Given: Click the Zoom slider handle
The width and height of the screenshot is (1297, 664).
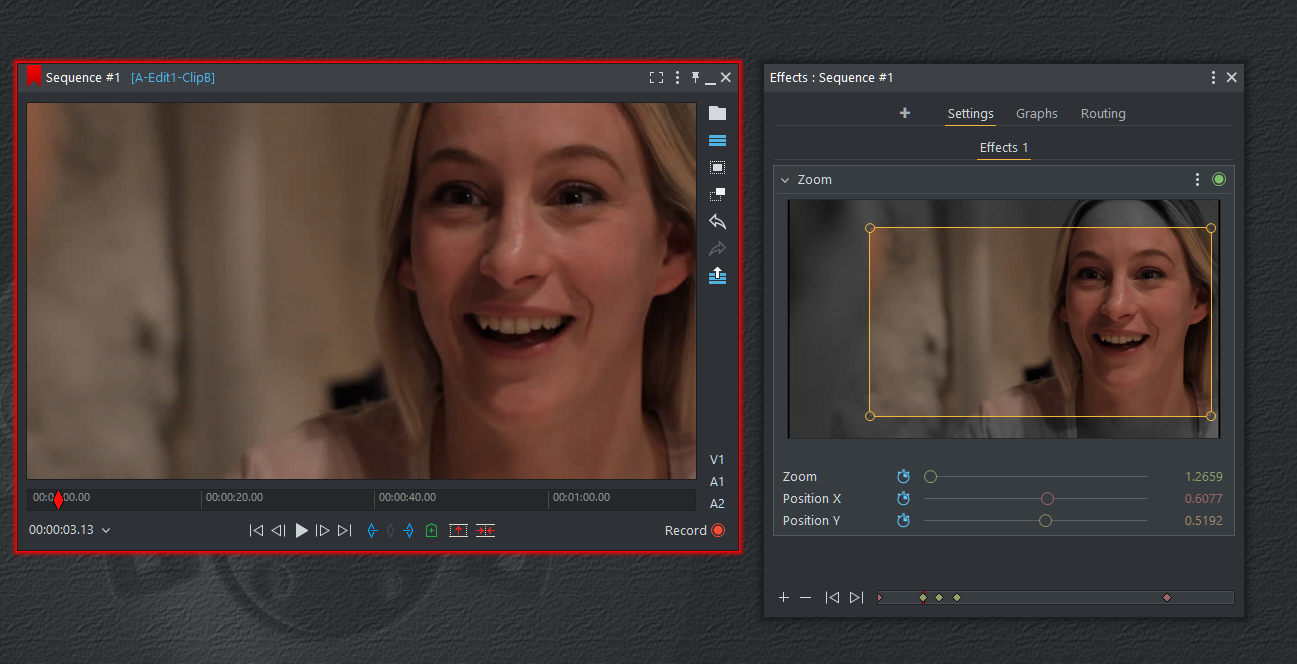Looking at the screenshot, I should pyautogui.click(x=931, y=477).
